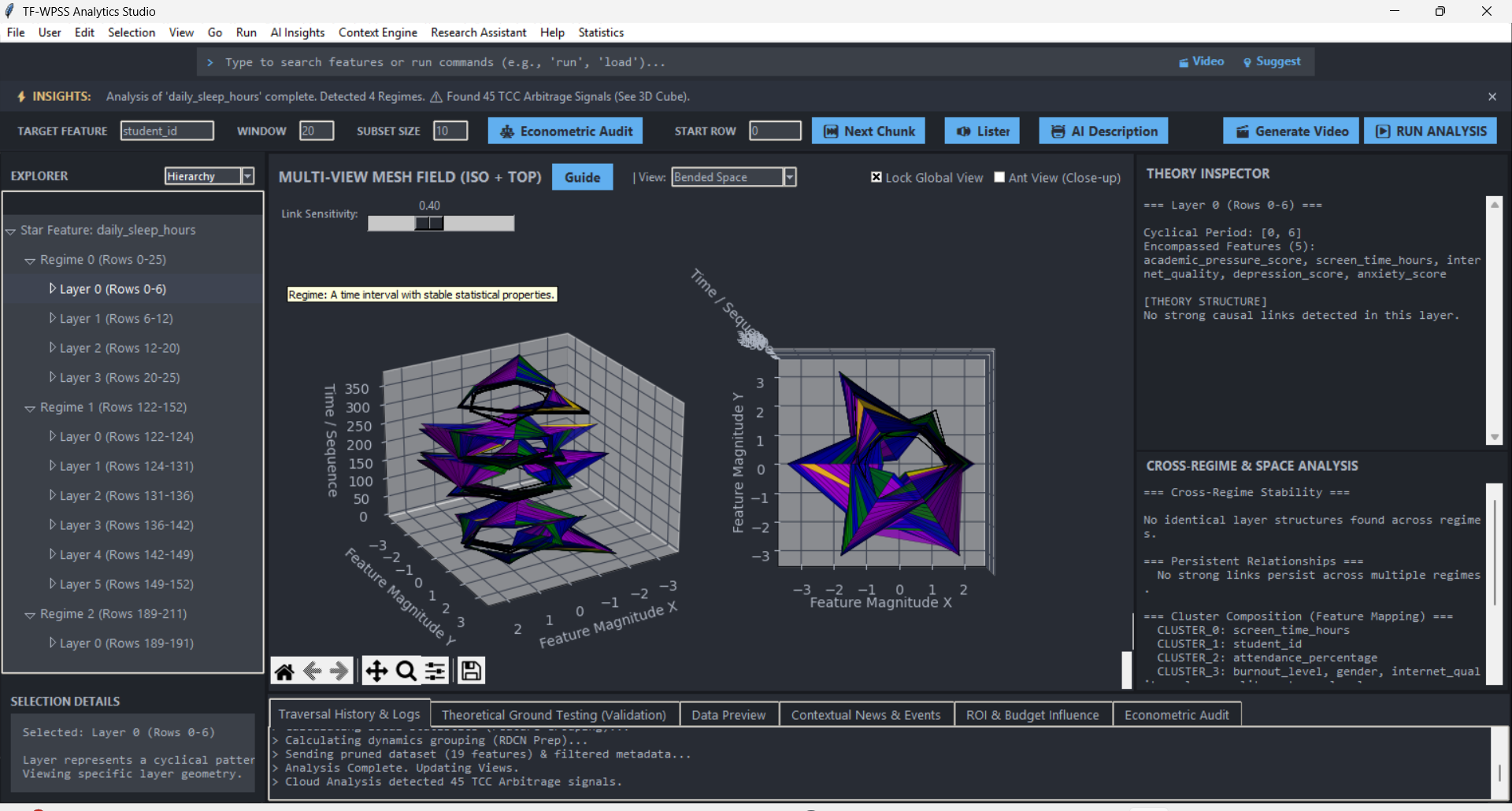Expand Layer 3 (Rows 20-25) arrow
Image resolution: width=1512 pixels, height=811 pixels.
pos(52,377)
